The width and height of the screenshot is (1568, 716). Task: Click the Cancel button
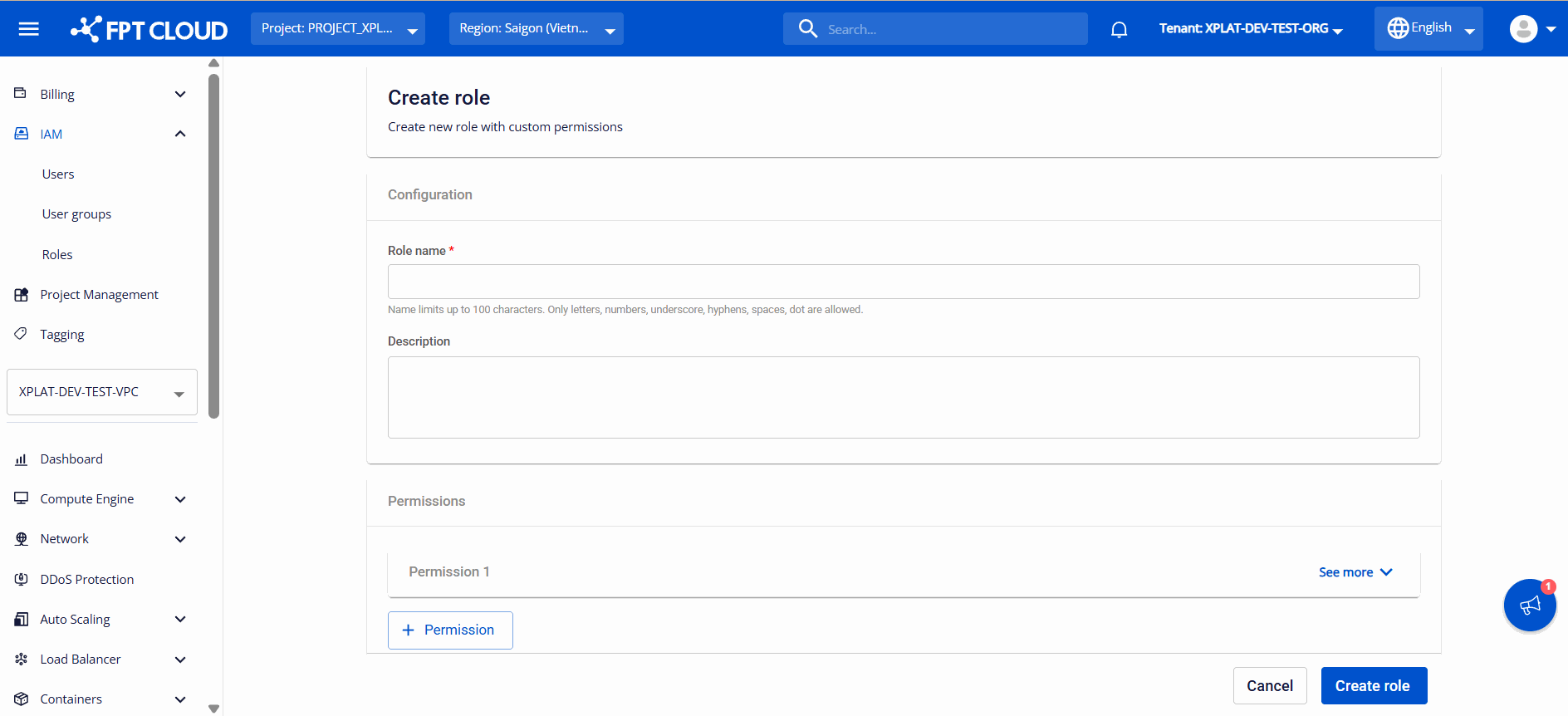(1270, 686)
